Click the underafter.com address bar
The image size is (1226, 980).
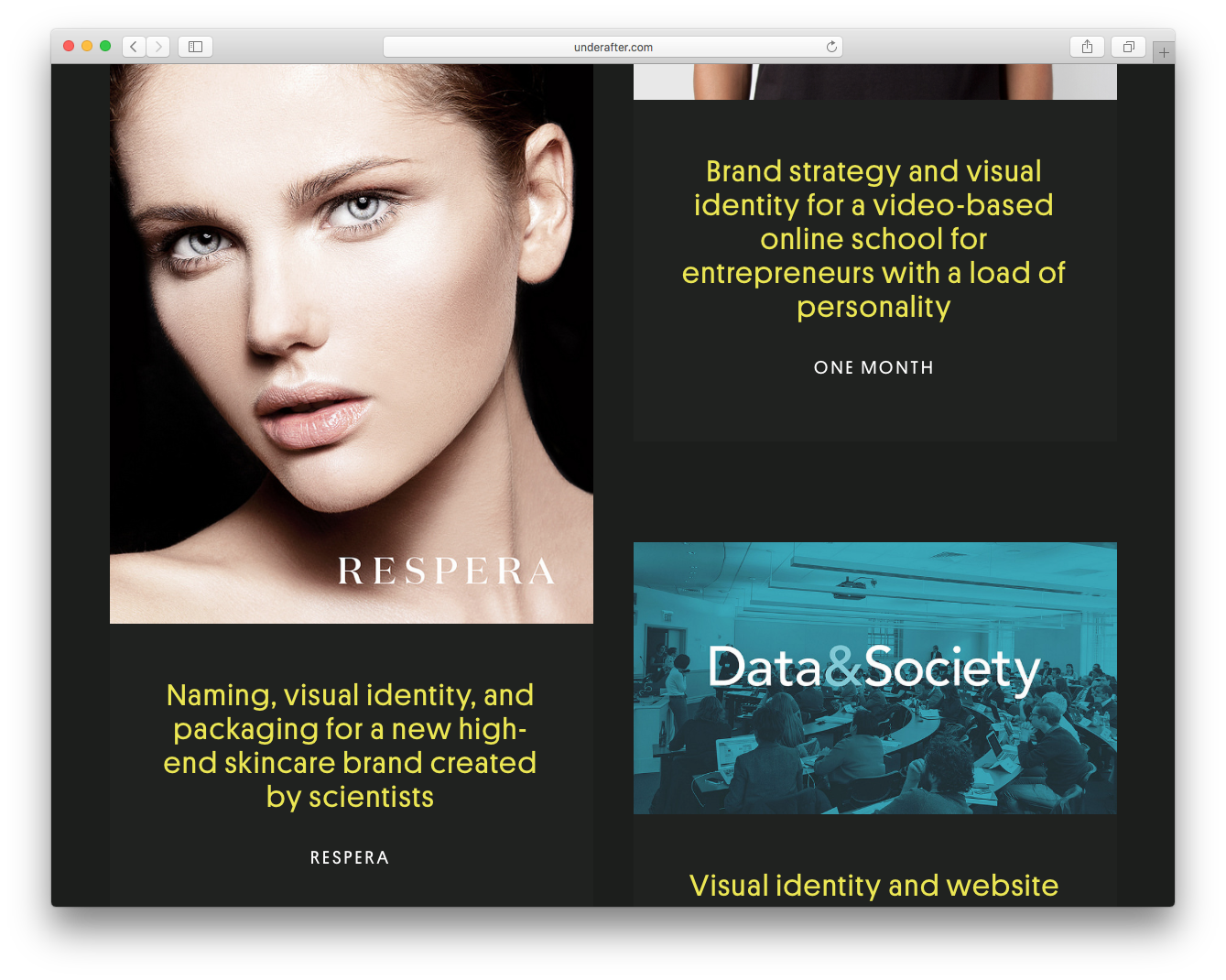[x=613, y=47]
